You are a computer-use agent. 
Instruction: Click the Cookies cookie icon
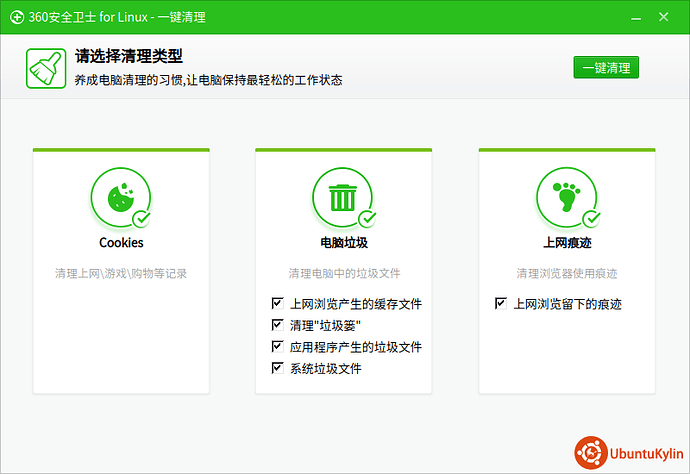point(121,197)
